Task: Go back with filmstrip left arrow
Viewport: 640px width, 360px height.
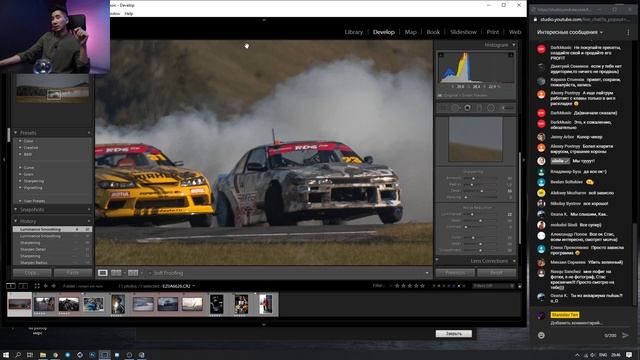Action: tap(45, 286)
